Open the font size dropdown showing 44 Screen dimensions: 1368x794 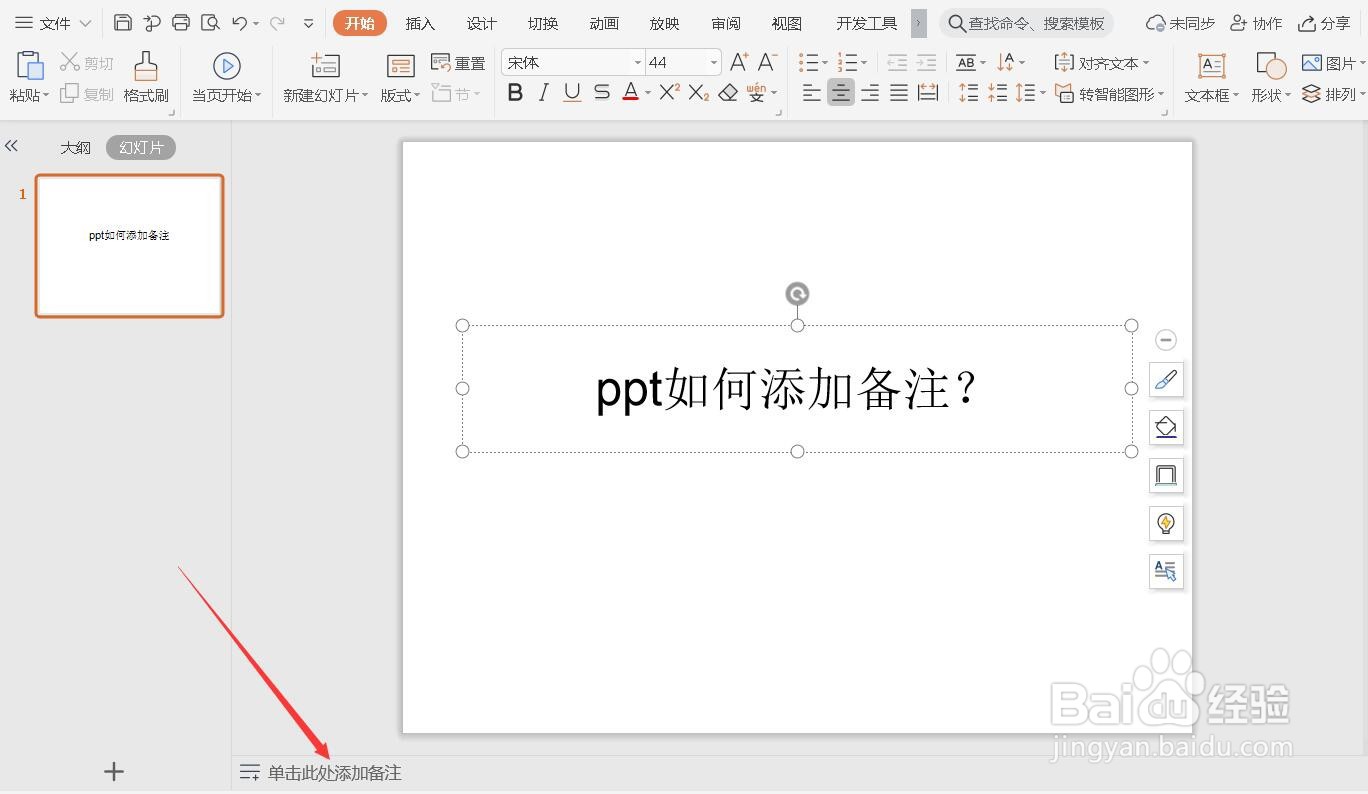click(713, 63)
